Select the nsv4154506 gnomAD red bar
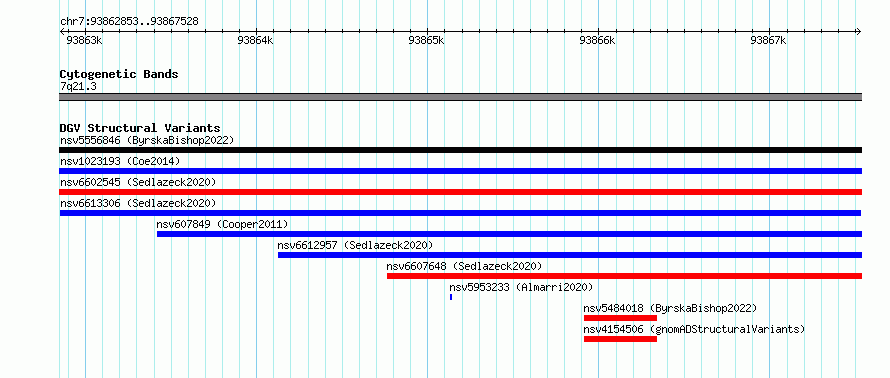This screenshot has width=890, height=378. click(620, 339)
